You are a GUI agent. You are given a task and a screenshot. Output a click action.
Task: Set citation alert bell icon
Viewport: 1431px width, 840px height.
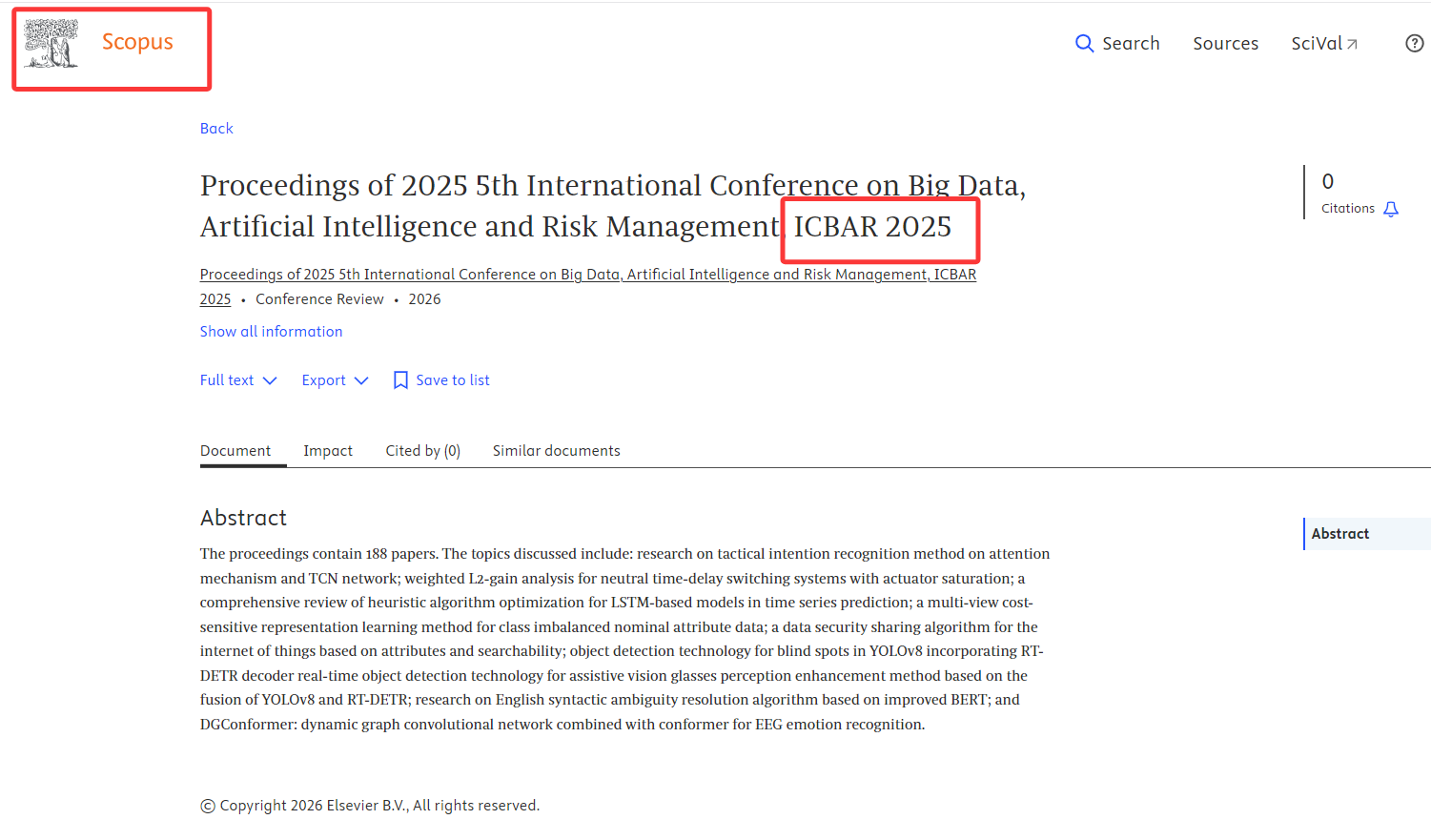click(1391, 209)
